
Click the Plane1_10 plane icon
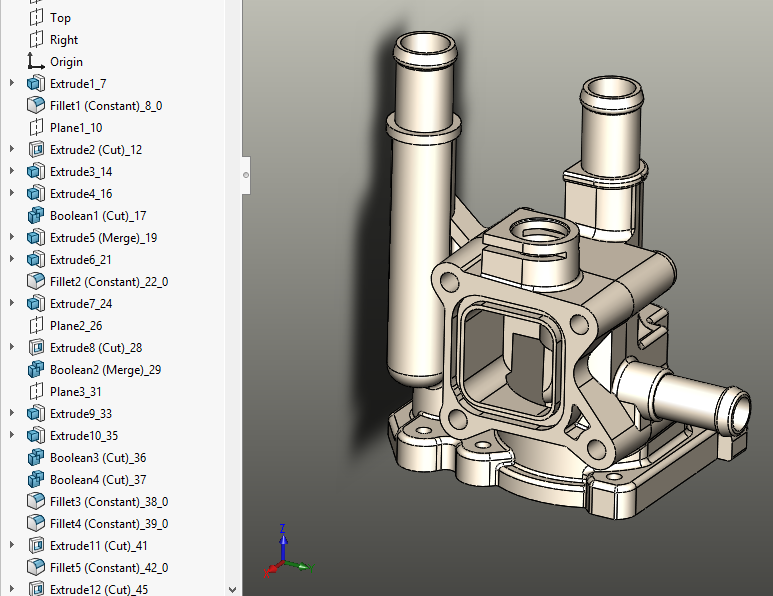pos(36,127)
